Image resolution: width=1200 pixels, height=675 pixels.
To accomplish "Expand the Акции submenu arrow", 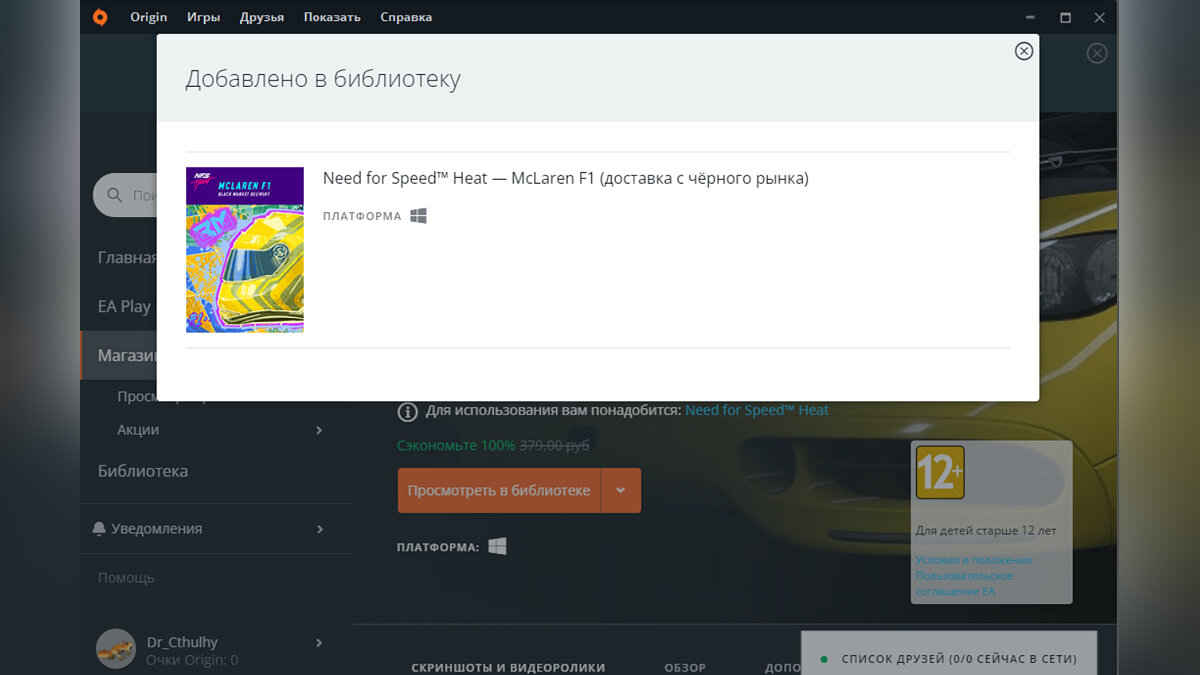I will (319, 430).
